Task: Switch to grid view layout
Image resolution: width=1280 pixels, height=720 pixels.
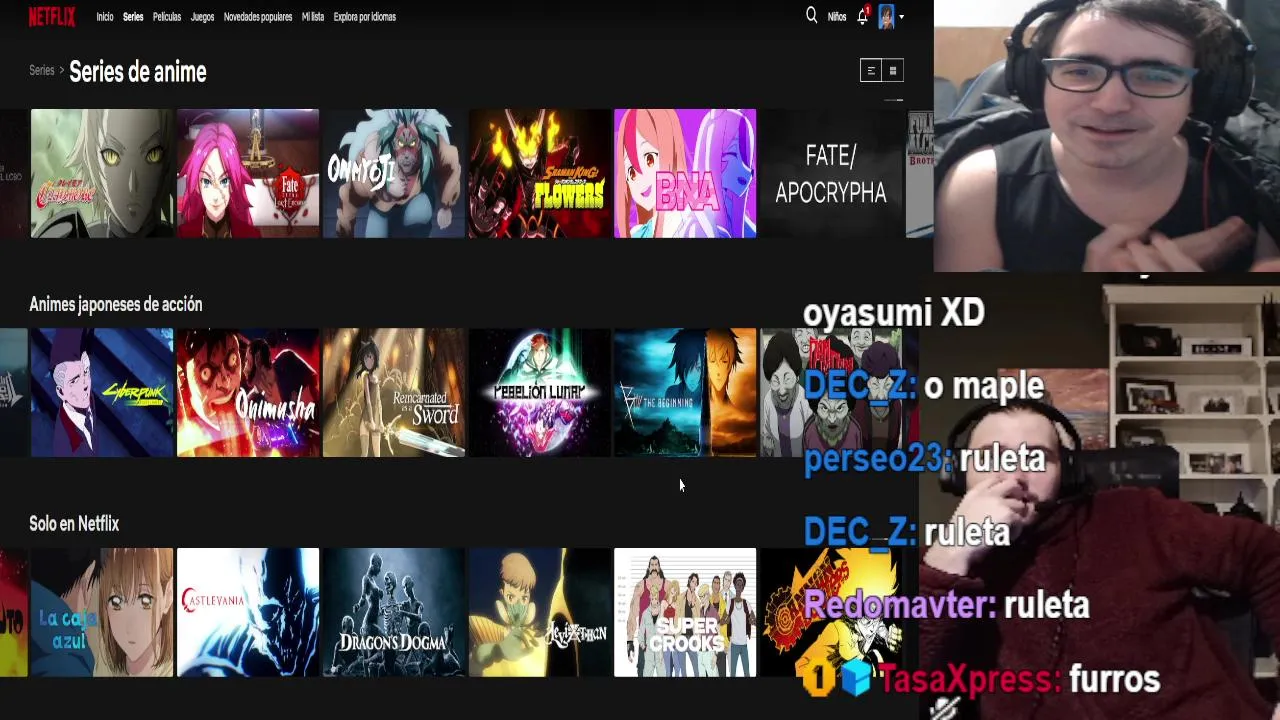Action: (x=893, y=70)
